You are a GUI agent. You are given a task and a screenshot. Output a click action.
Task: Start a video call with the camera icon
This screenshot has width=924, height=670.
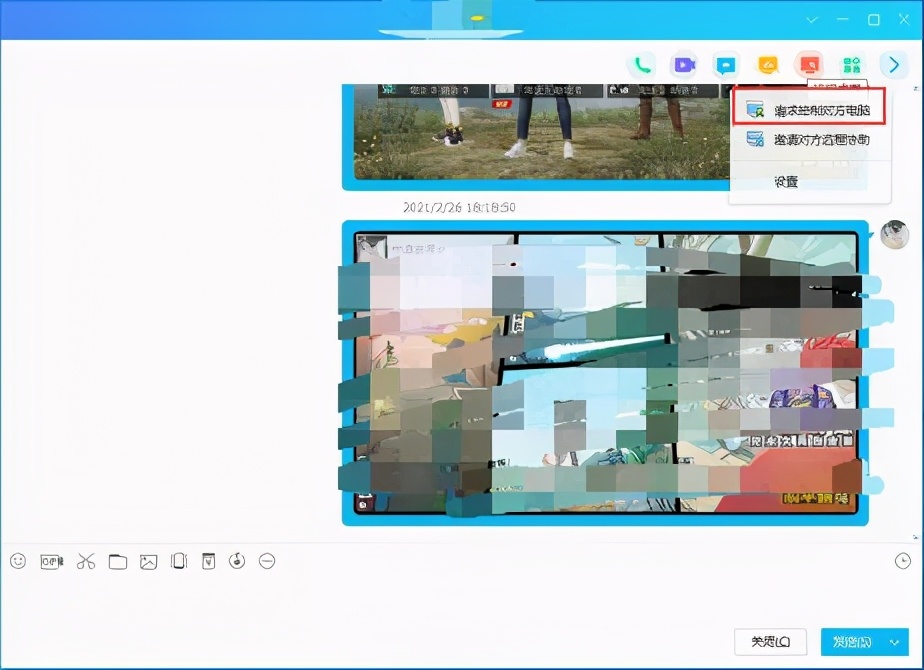point(684,65)
